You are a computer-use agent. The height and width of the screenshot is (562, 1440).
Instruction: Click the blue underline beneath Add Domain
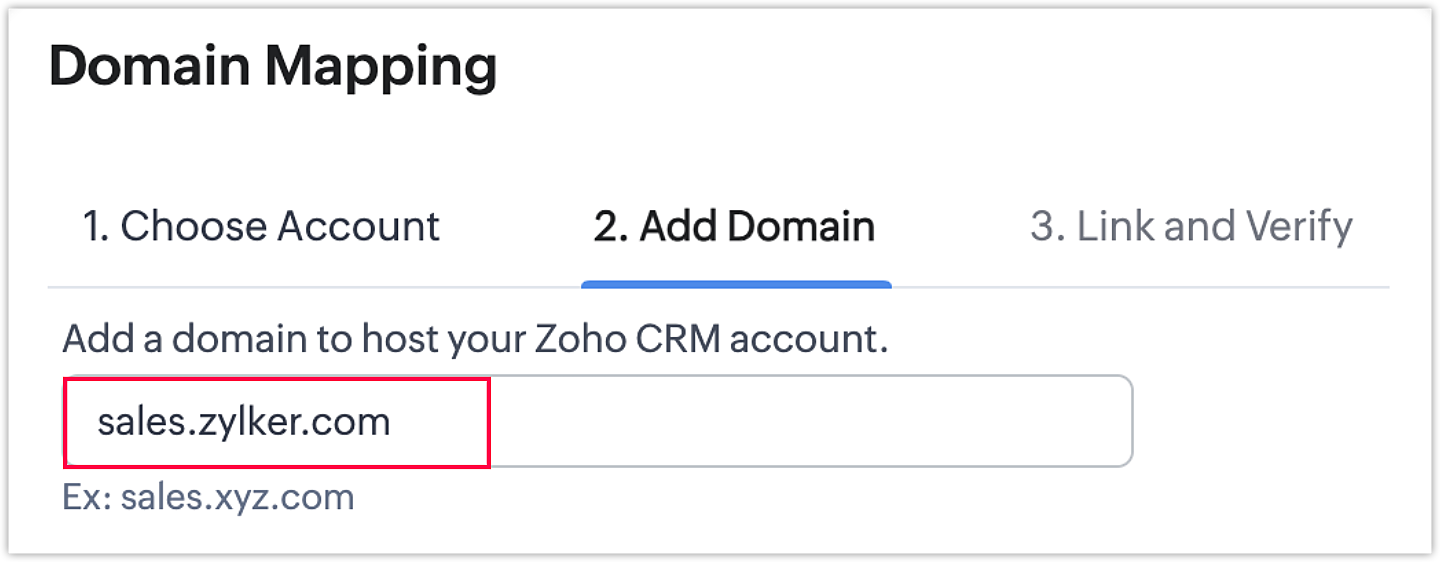pos(736,284)
